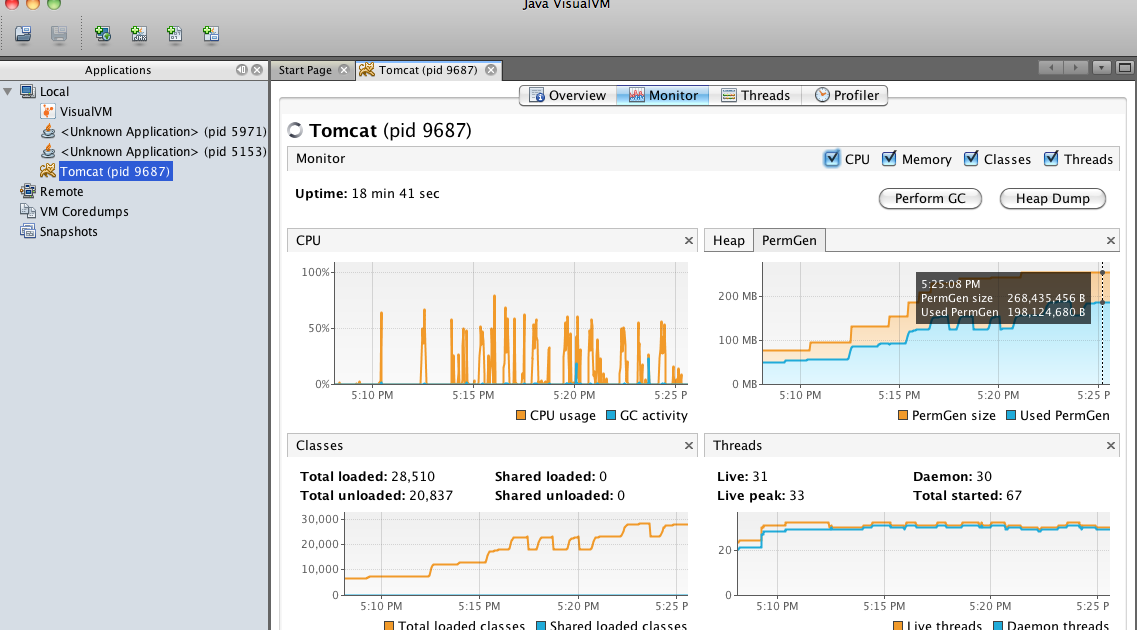Close the Applications panel
The width and height of the screenshot is (1137, 630).
[x=257, y=70]
